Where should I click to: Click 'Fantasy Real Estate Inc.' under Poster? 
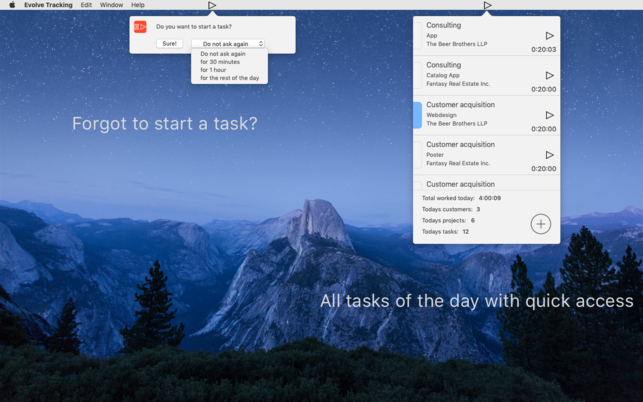pos(458,163)
